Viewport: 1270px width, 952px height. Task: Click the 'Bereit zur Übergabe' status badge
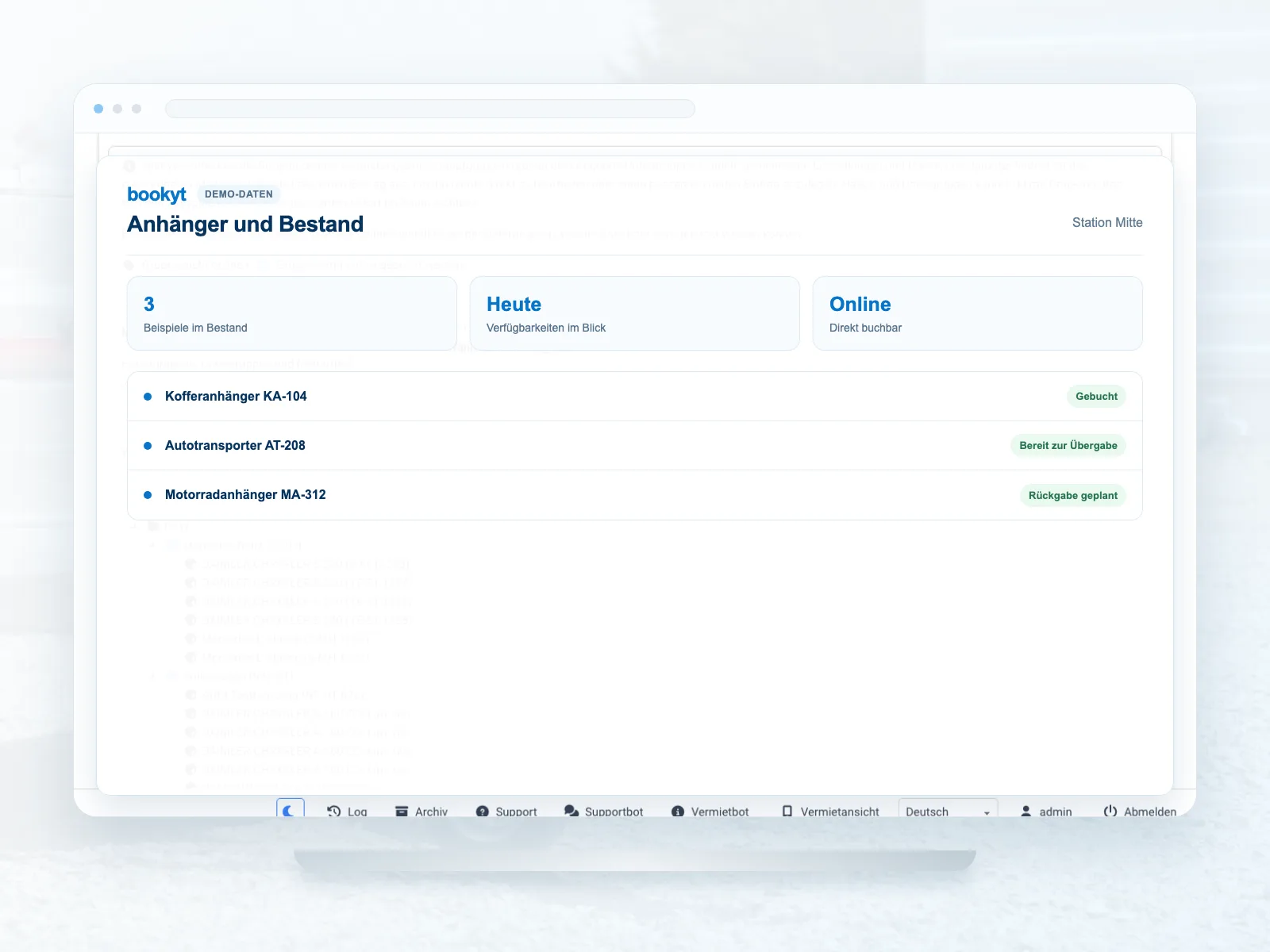coord(1068,446)
